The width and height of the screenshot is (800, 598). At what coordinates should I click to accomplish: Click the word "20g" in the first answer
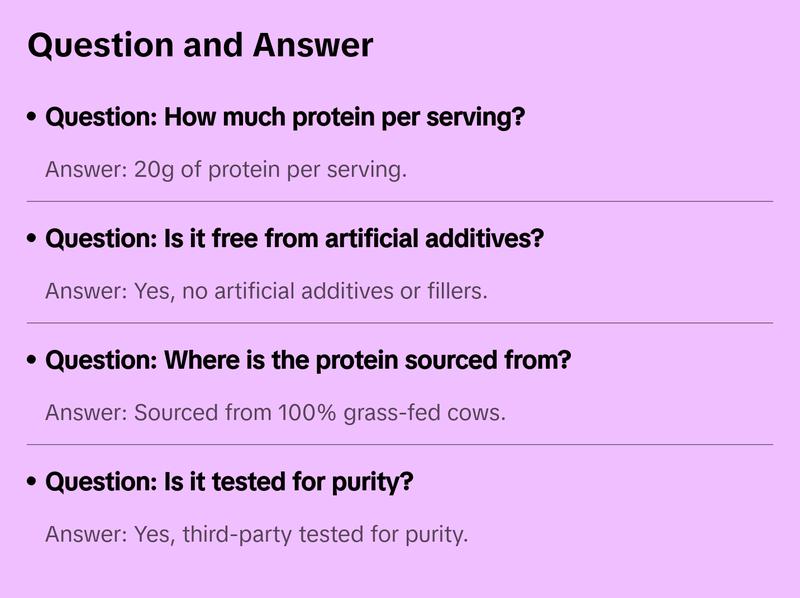pos(154,170)
